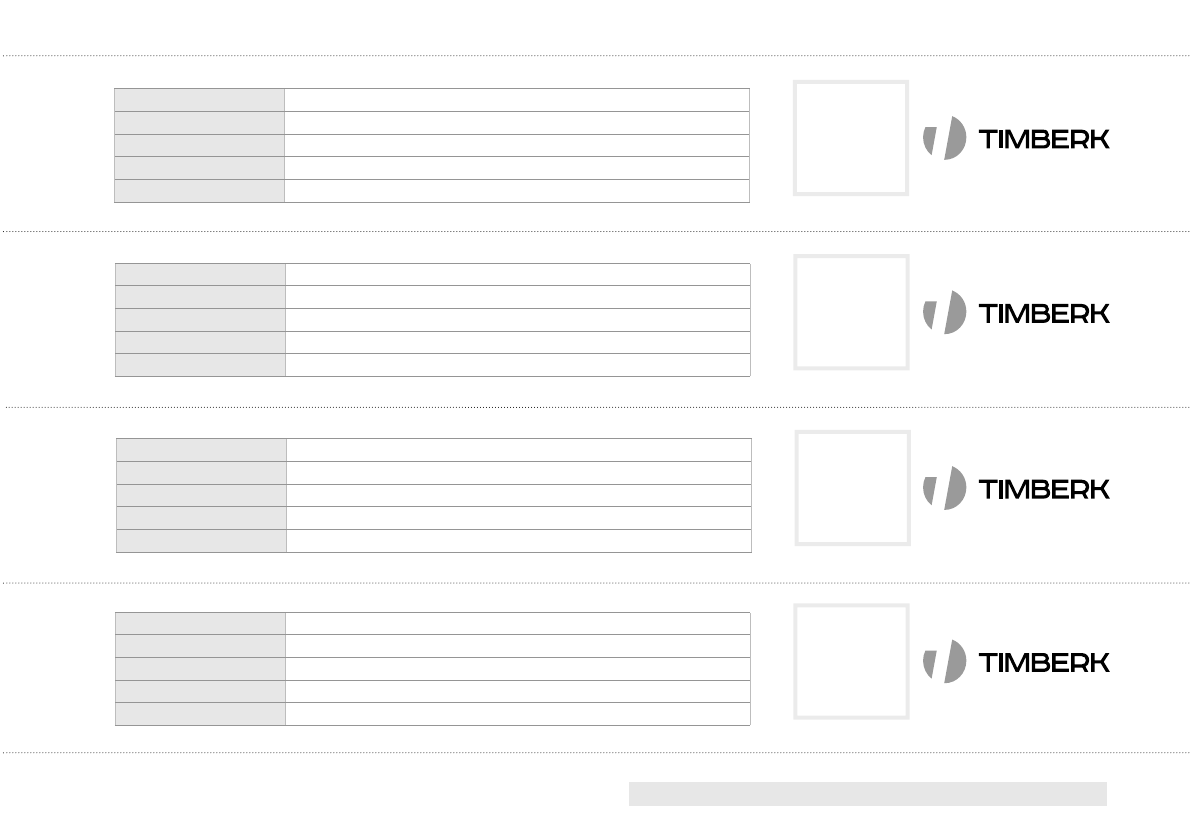This screenshot has width=1191, height=839.
Task: Click the top gray label cell of the first table
Action: (199, 99)
